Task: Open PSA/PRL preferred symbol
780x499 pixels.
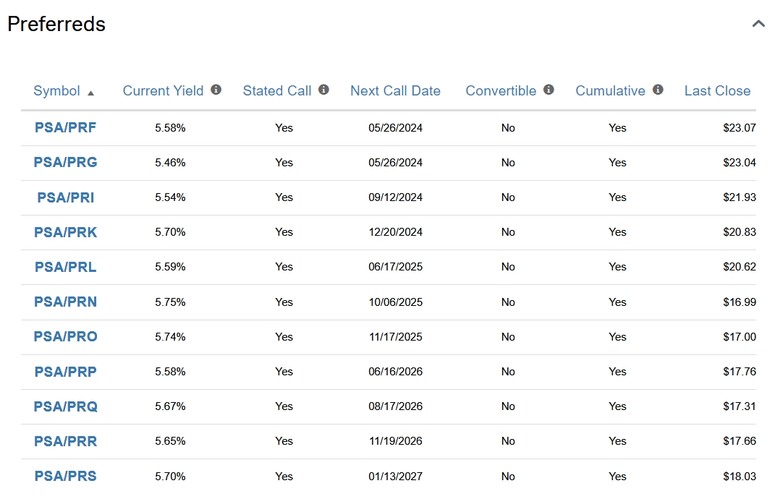Action: 65,267
